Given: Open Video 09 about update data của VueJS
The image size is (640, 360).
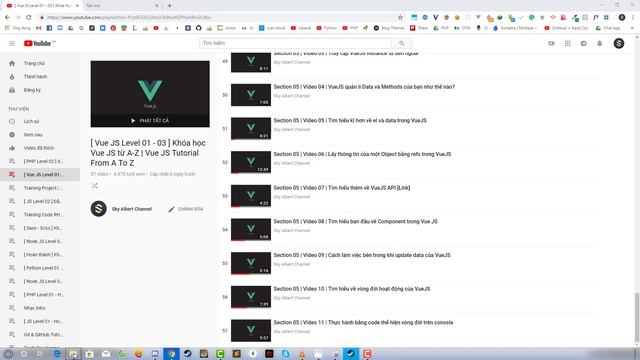Looking at the screenshot, I should click(x=362, y=255).
